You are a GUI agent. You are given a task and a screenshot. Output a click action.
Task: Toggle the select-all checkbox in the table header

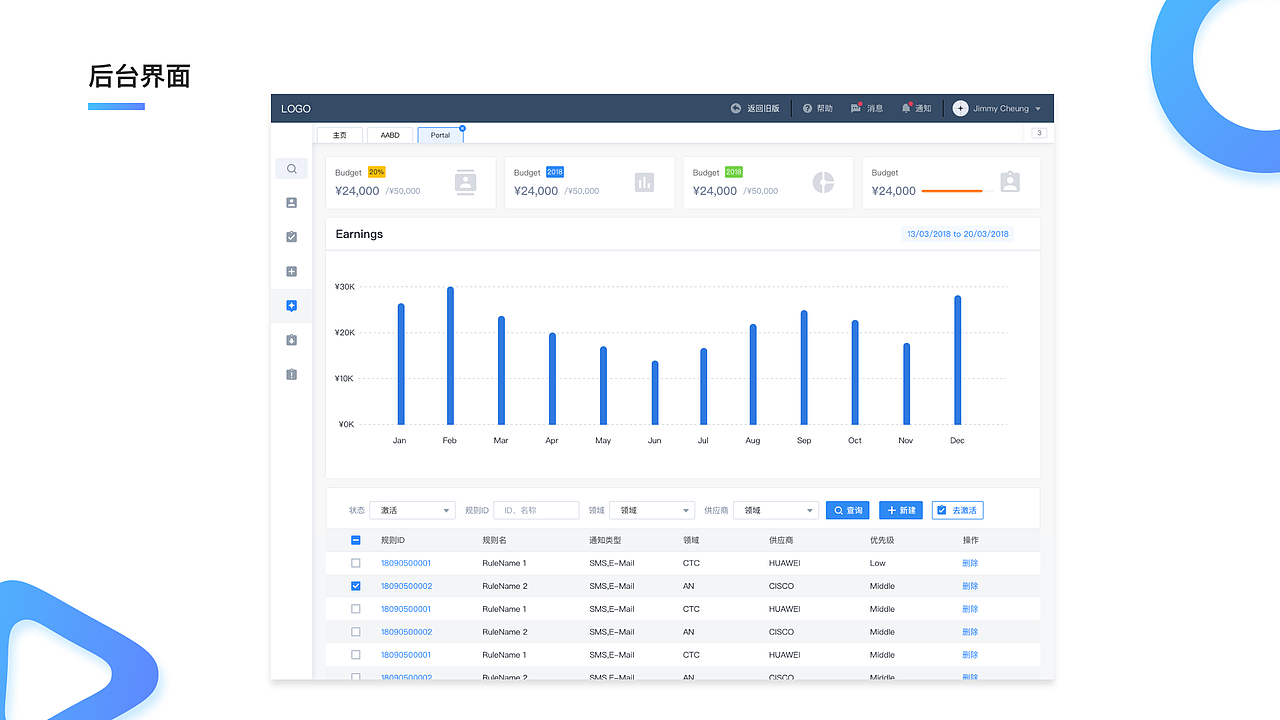(x=356, y=540)
